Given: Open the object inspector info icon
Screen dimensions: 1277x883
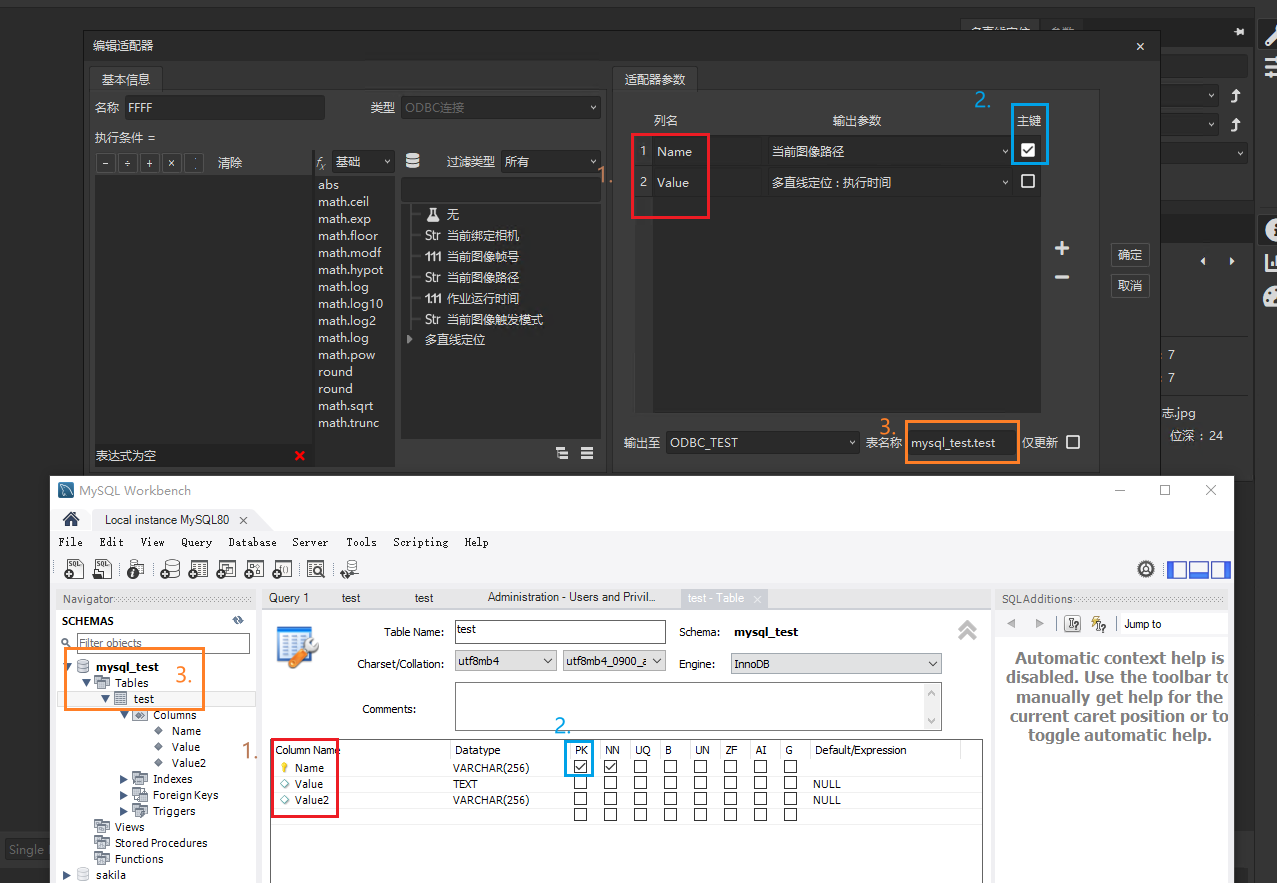Looking at the screenshot, I should pos(135,569).
